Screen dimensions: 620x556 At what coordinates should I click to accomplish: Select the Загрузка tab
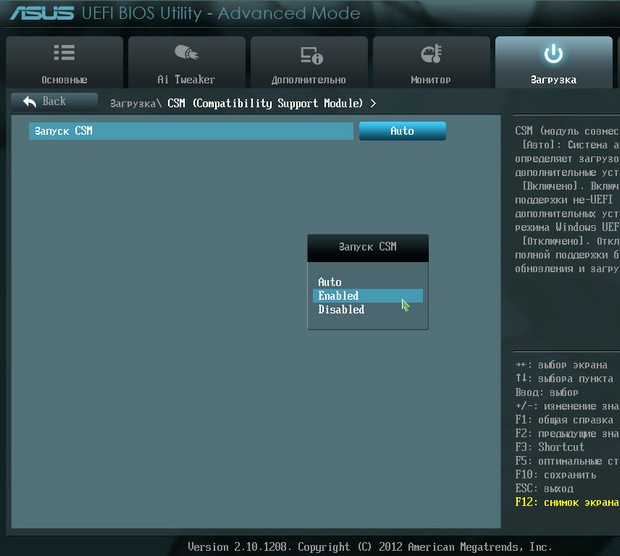554,62
